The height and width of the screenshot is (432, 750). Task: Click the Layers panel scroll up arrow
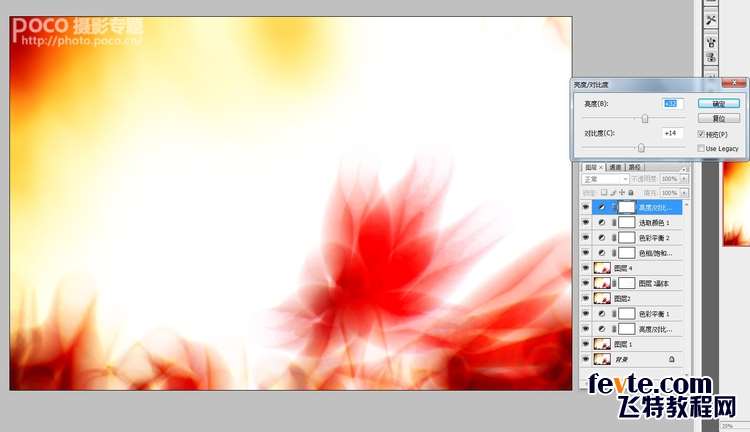[686, 204]
